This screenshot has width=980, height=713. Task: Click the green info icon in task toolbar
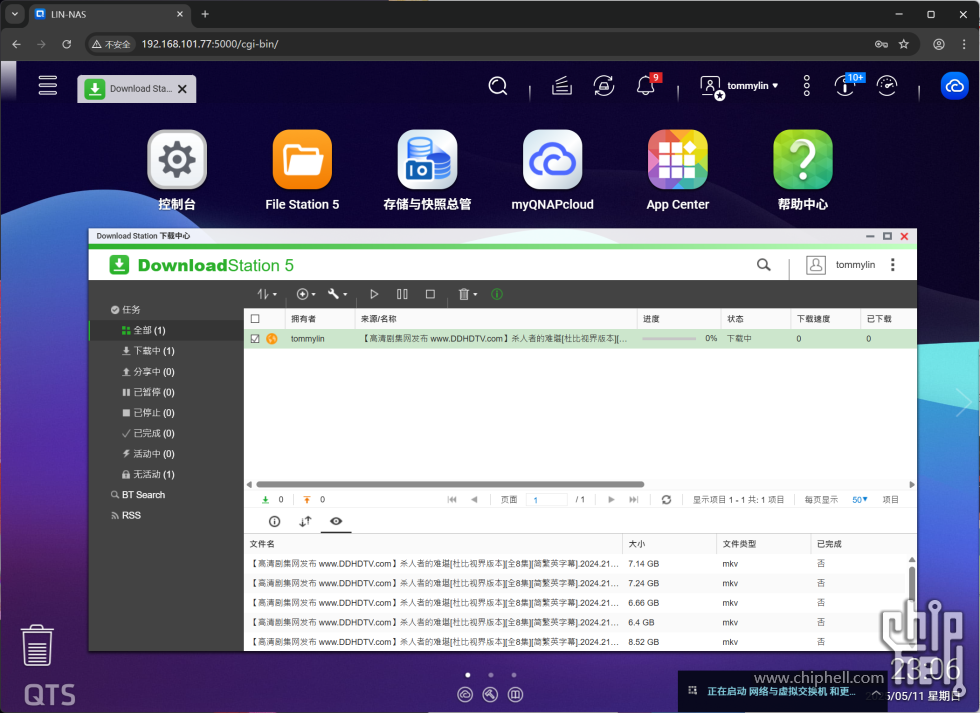pos(497,294)
